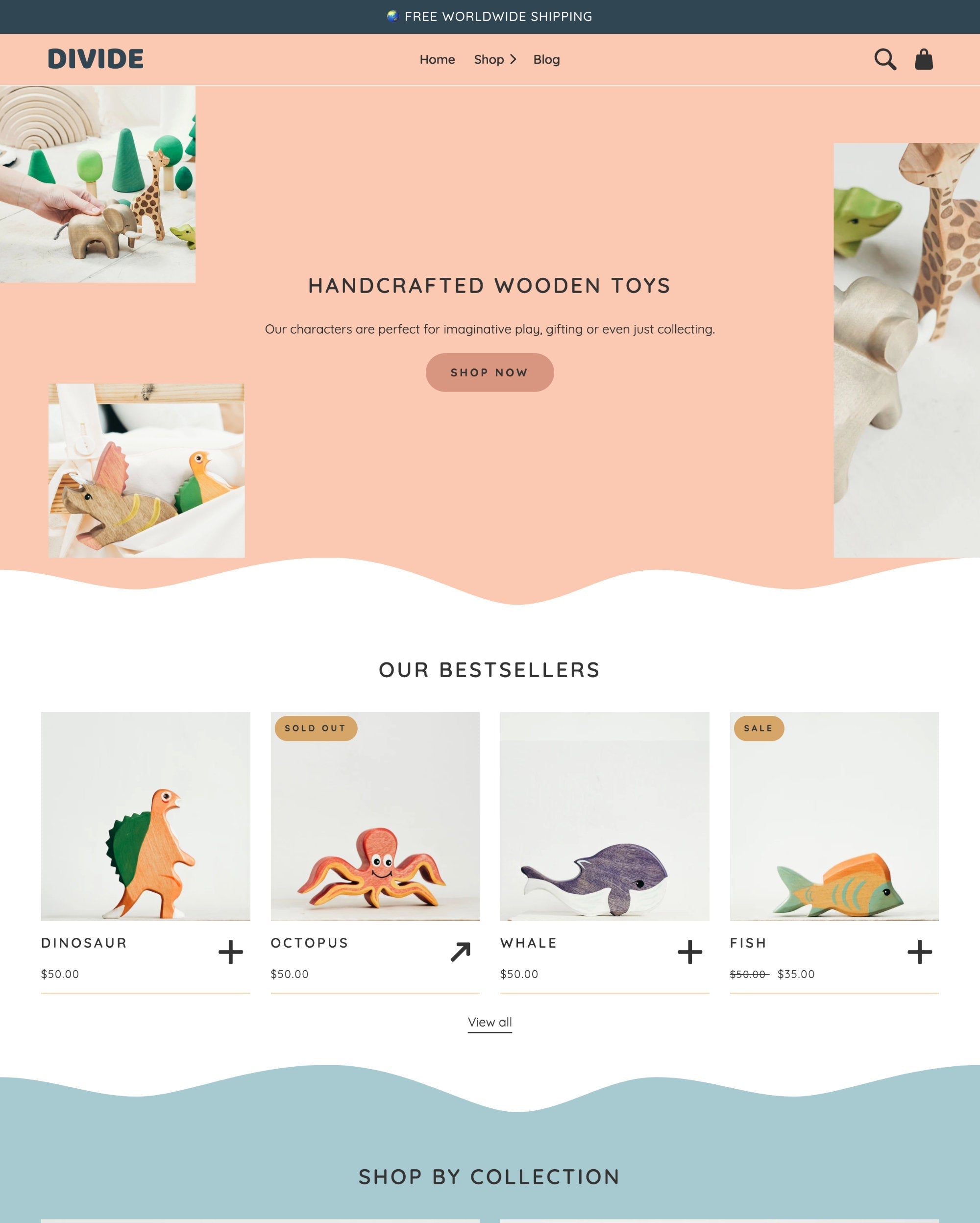Viewport: 980px width, 1223px height.
Task: Click the SHOP NOW button
Action: 489,373
